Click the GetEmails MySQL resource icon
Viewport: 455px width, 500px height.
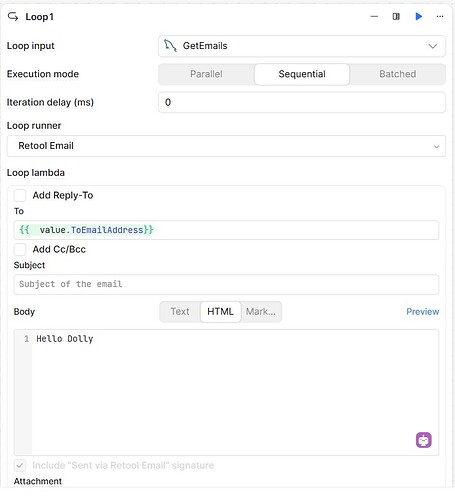coord(170,46)
